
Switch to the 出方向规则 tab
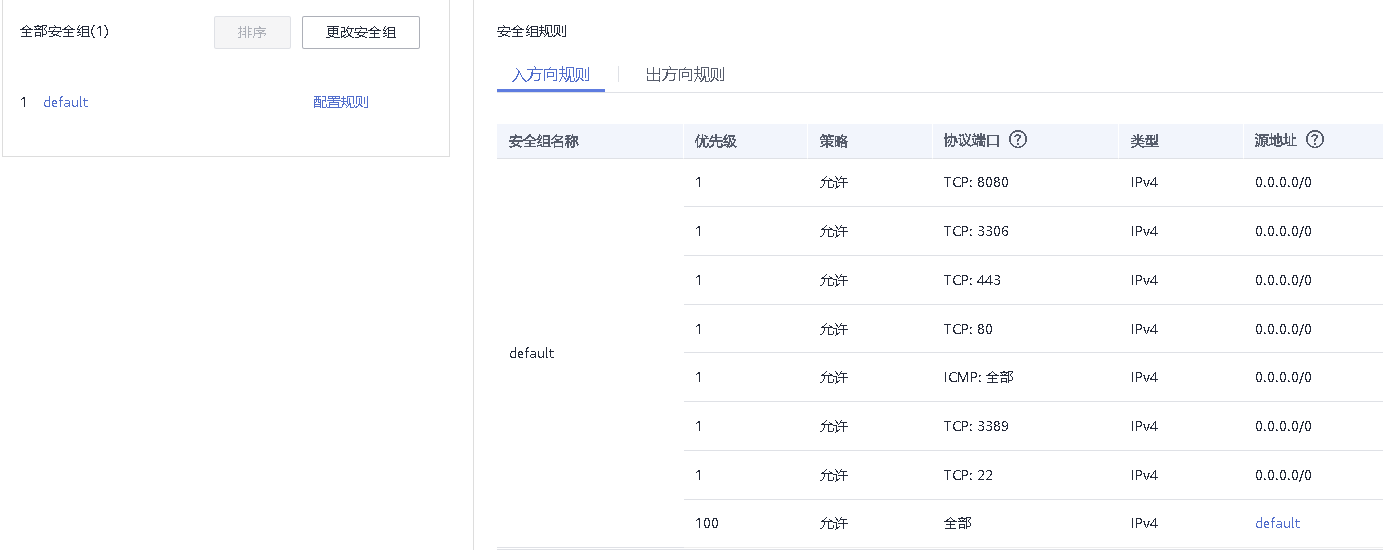[685, 75]
